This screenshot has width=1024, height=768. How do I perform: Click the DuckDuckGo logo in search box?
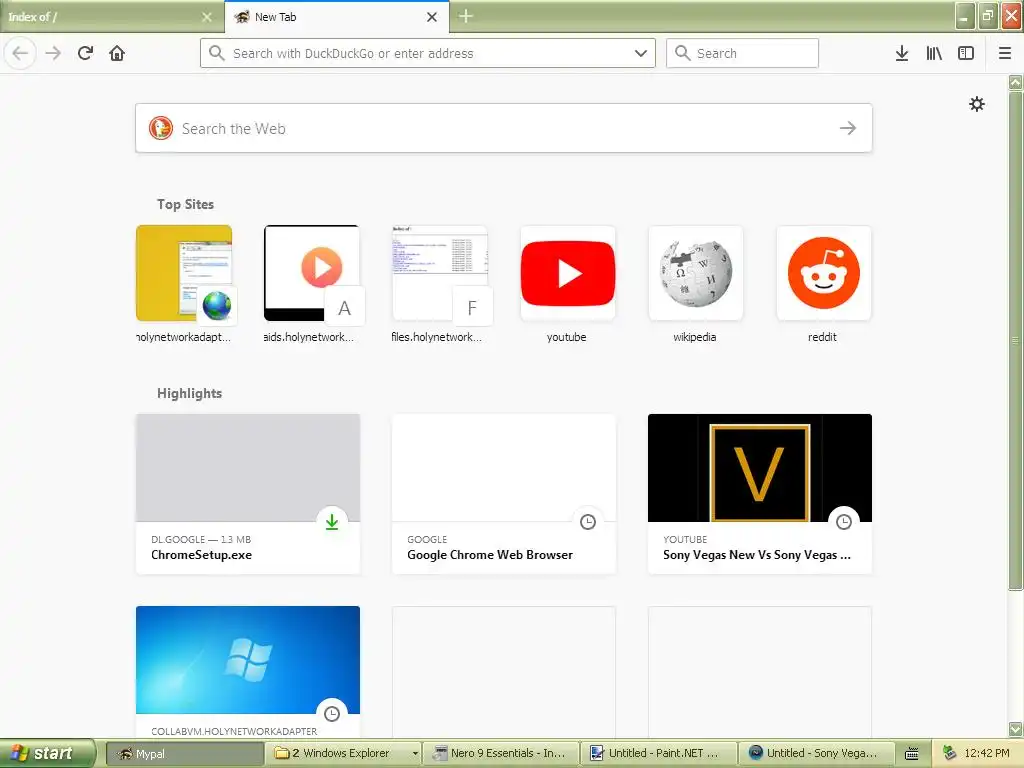161,128
